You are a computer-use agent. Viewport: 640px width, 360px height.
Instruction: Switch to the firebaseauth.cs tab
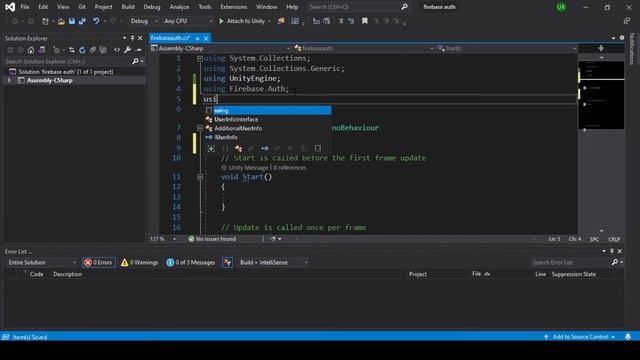171,38
